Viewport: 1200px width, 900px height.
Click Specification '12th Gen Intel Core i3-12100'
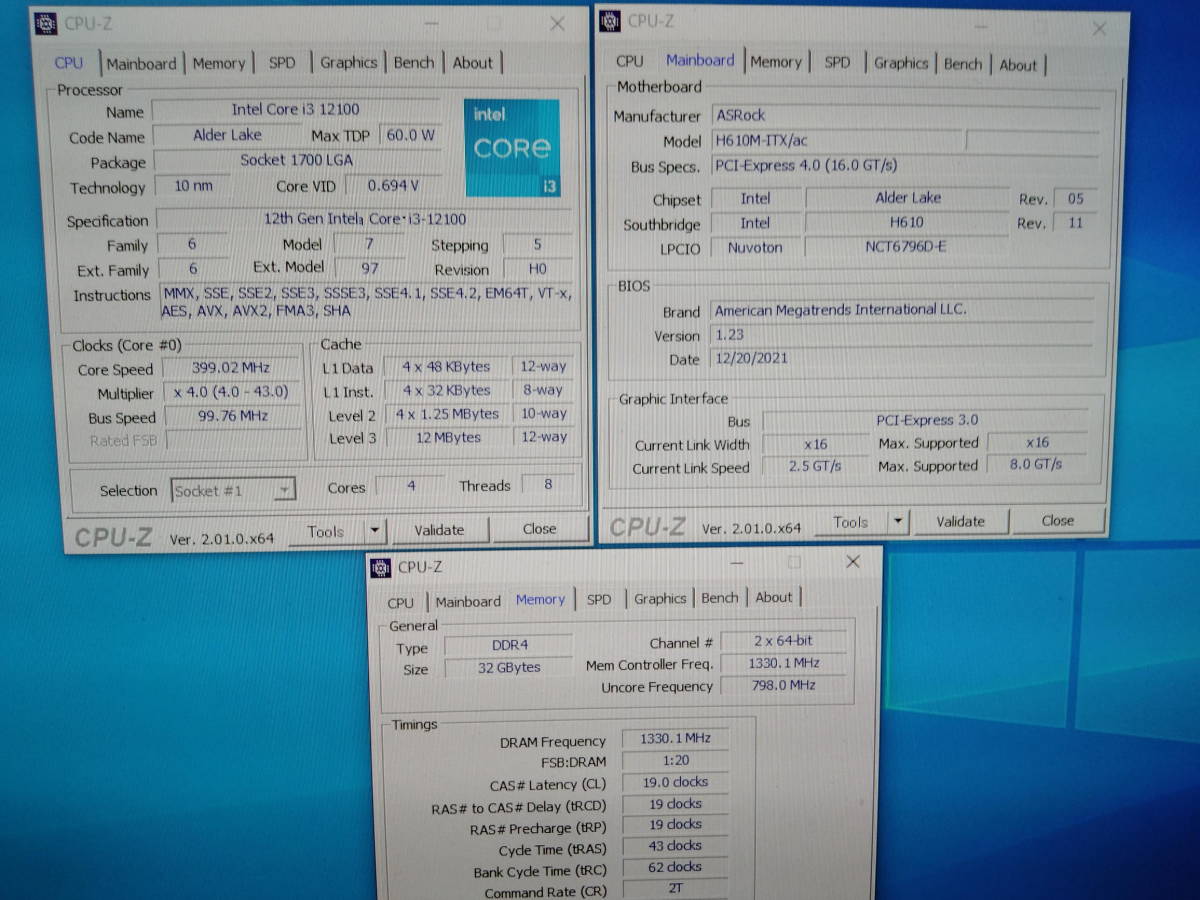point(364,219)
